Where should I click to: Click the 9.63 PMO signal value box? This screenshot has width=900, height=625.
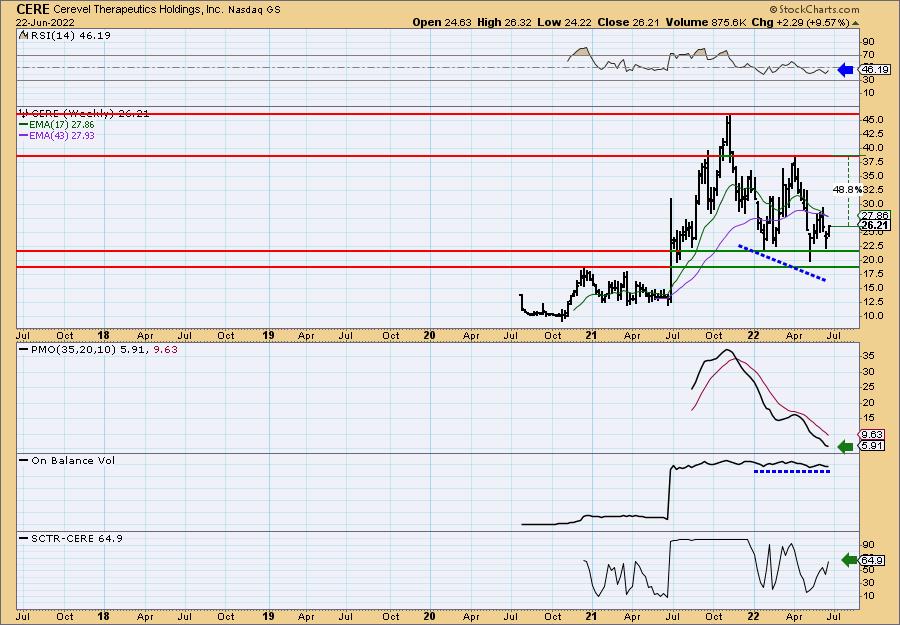[871, 435]
